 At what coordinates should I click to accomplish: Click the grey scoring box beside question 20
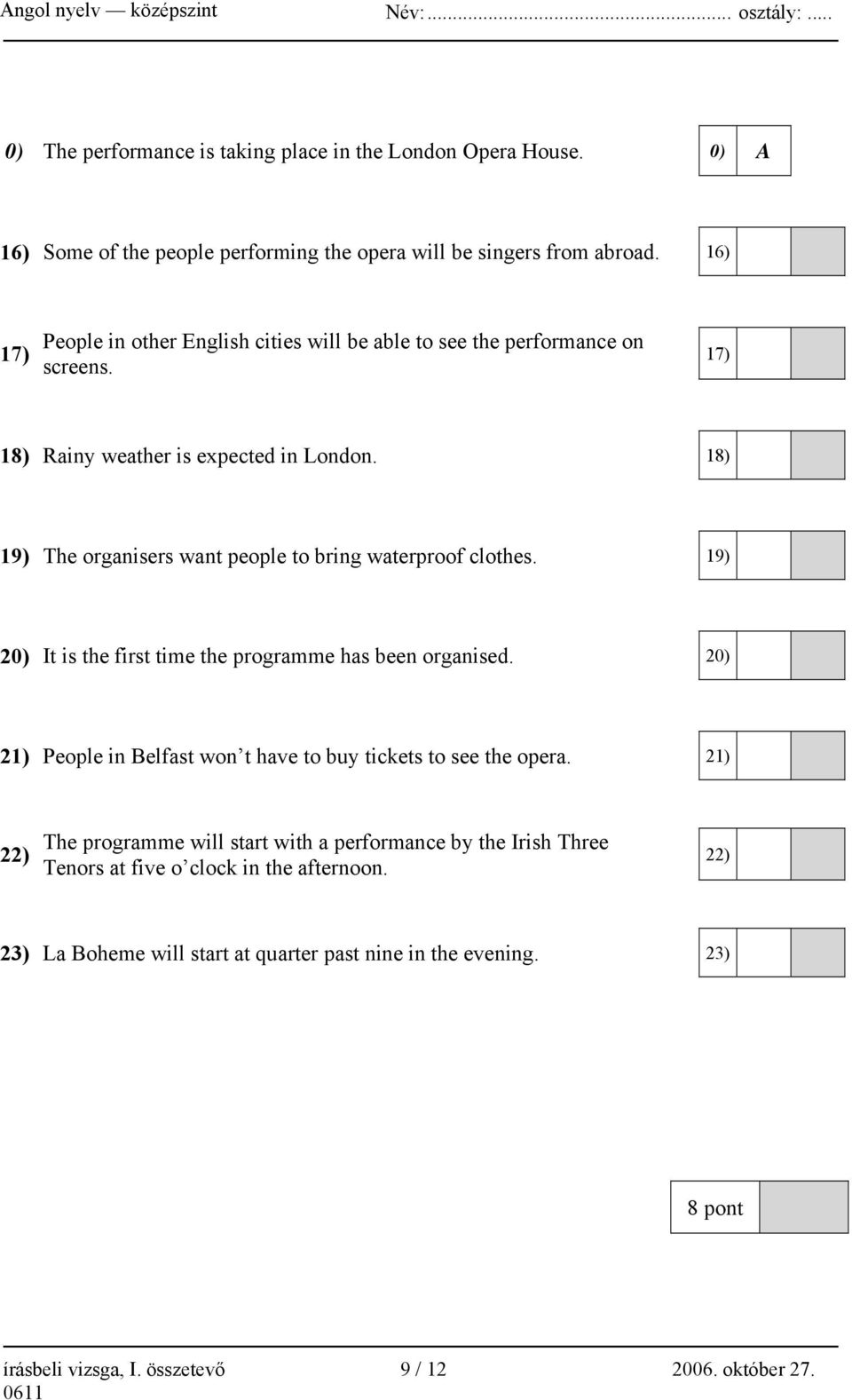[x=817, y=656]
